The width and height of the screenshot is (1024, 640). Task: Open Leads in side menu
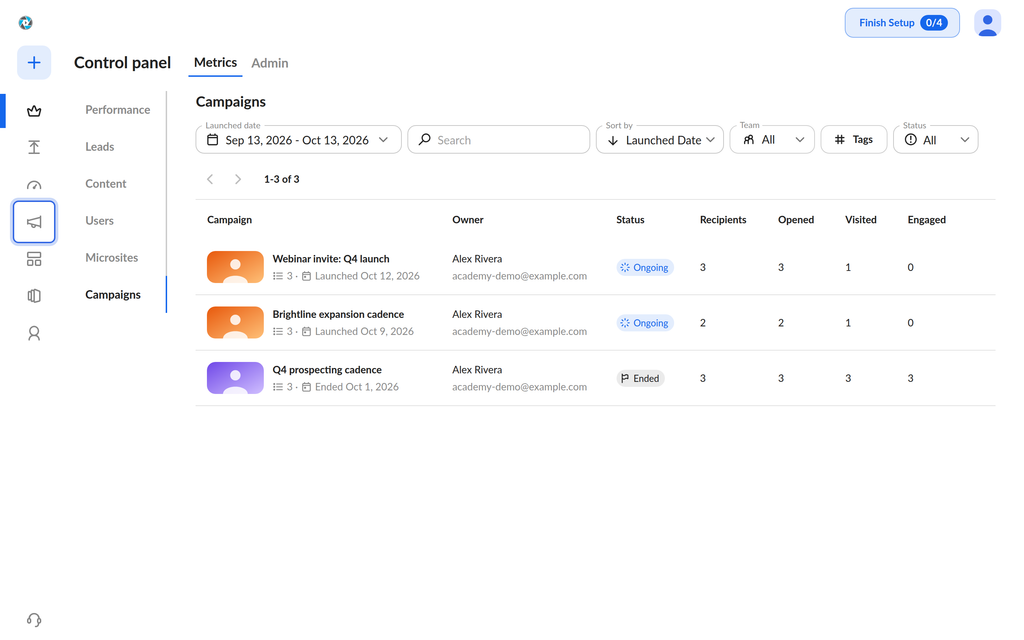click(100, 147)
